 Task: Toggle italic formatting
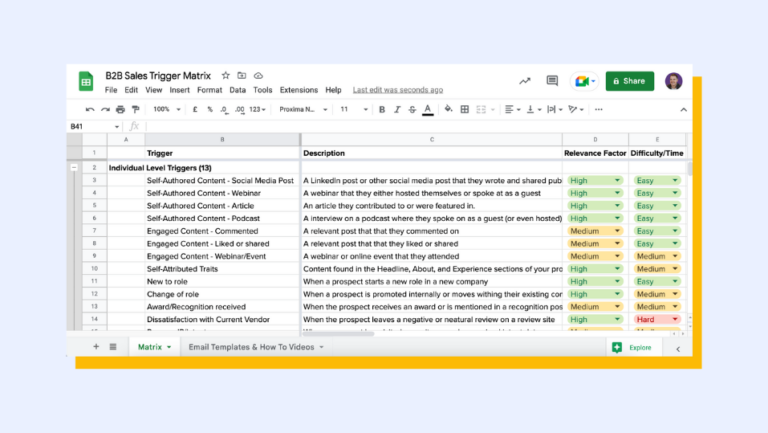pyautogui.click(x=397, y=109)
